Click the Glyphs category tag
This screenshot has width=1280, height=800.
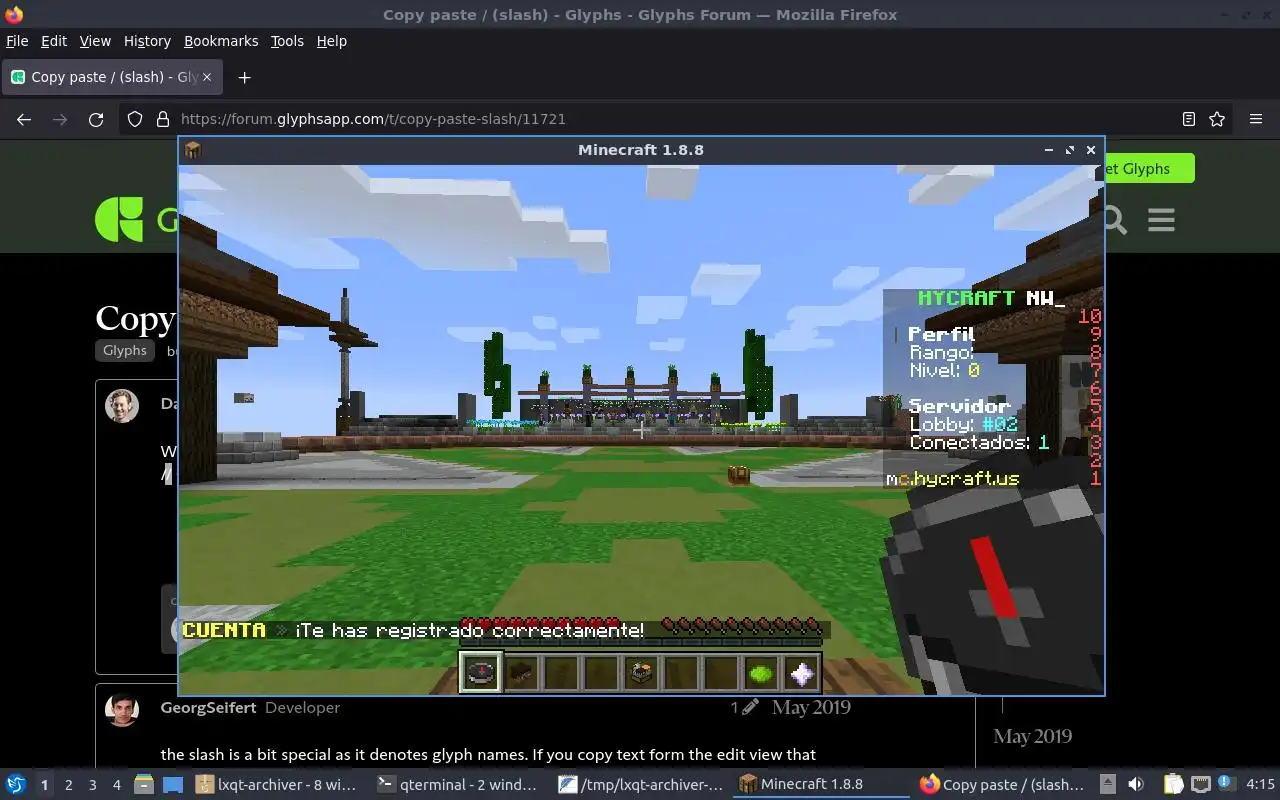125,350
